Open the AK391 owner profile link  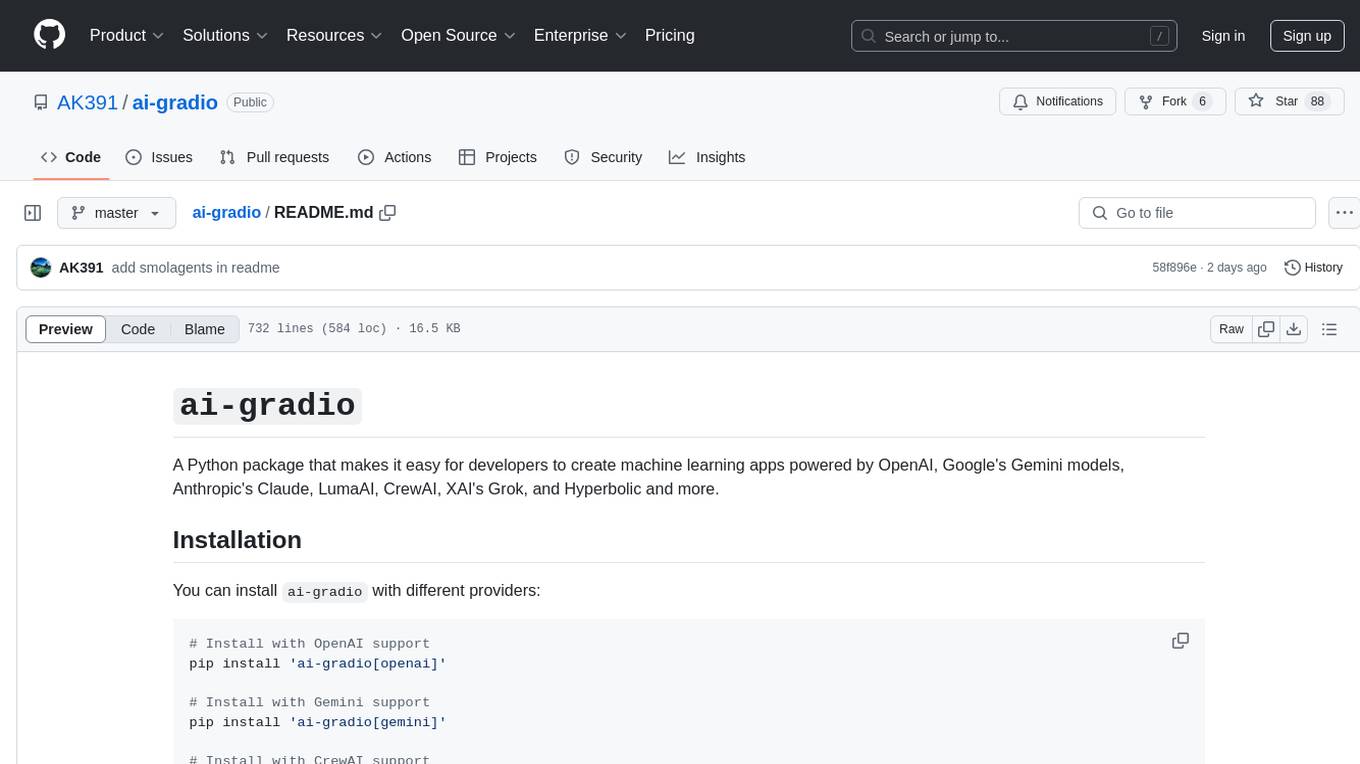(87, 102)
